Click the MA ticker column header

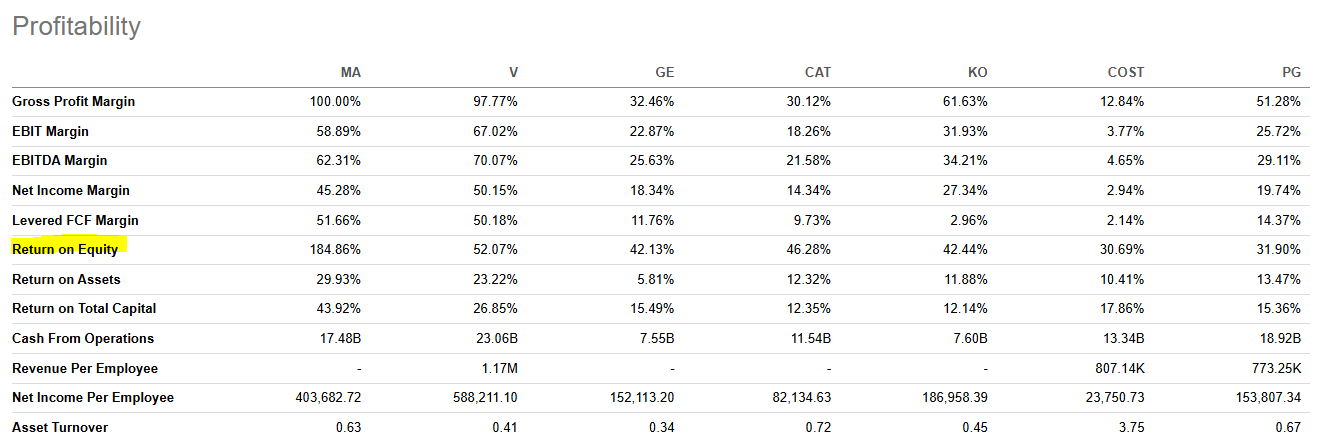[x=350, y=72]
